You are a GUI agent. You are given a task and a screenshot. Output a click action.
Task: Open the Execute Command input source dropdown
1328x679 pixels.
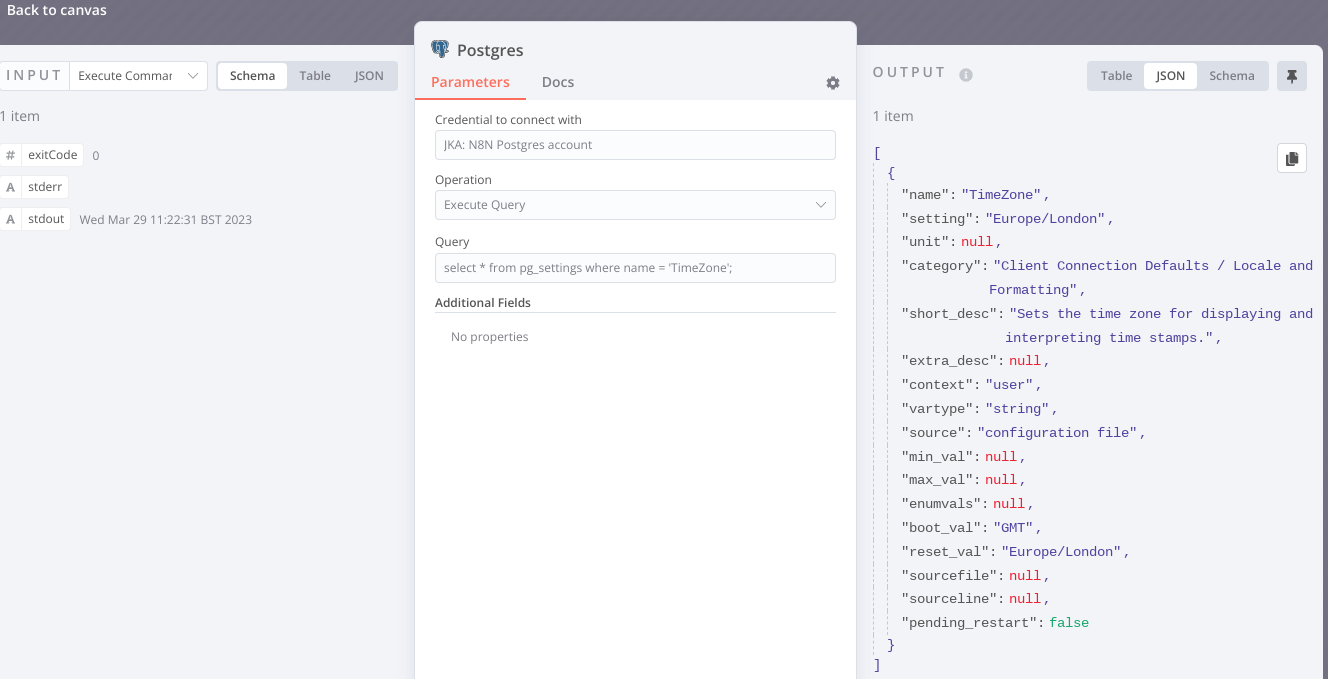[x=138, y=76]
